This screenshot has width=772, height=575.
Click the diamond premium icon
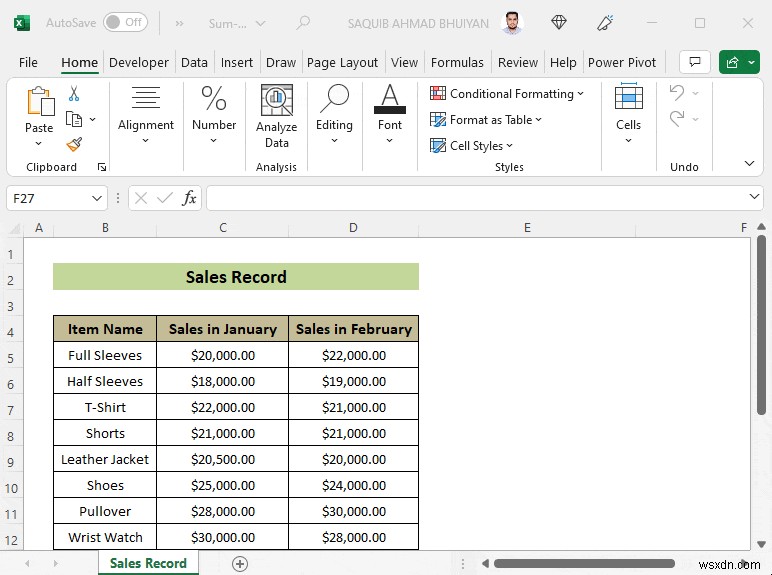(559, 22)
